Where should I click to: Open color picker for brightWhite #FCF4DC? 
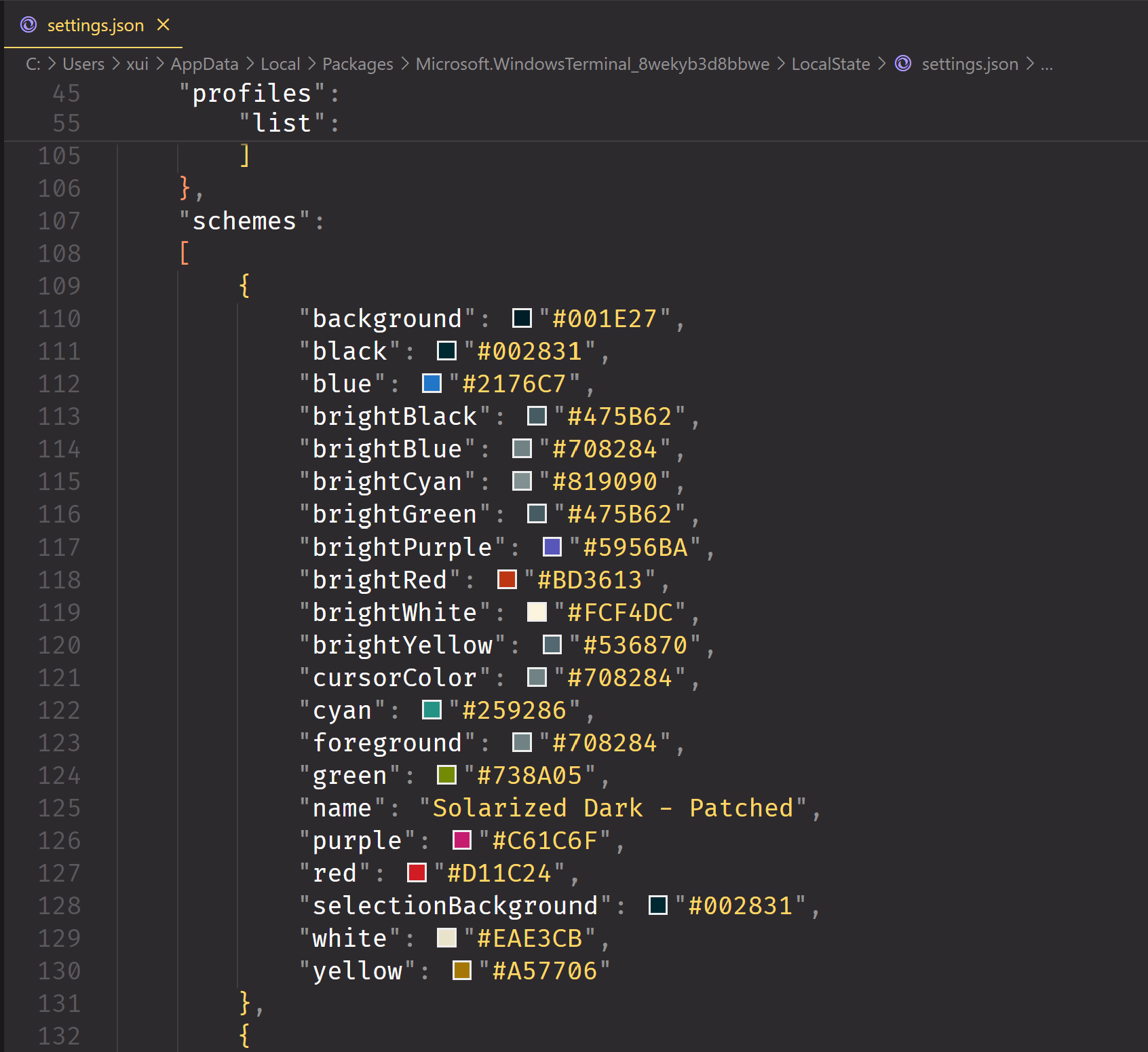[x=537, y=612]
